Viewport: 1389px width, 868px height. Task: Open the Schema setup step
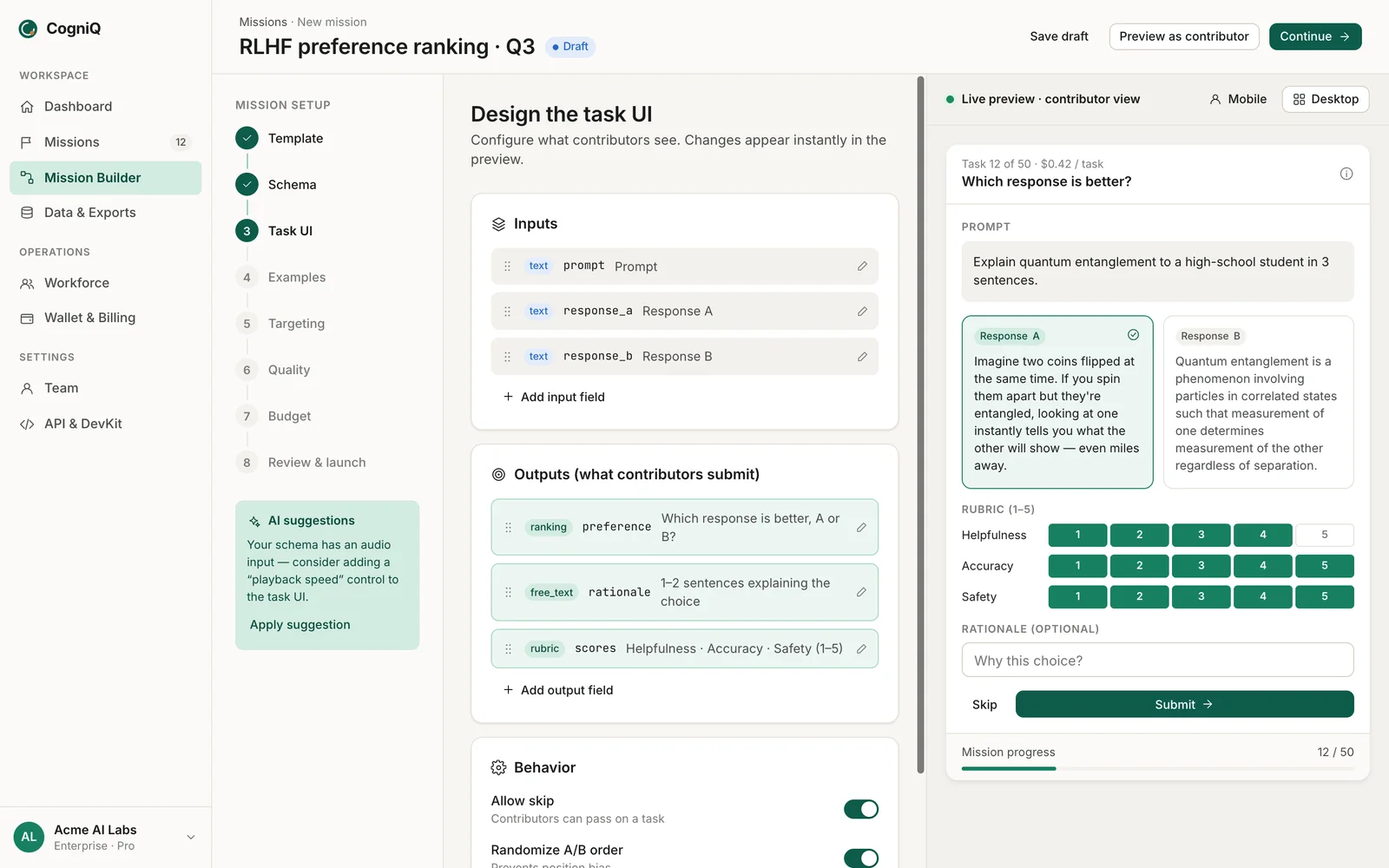(x=276, y=185)
